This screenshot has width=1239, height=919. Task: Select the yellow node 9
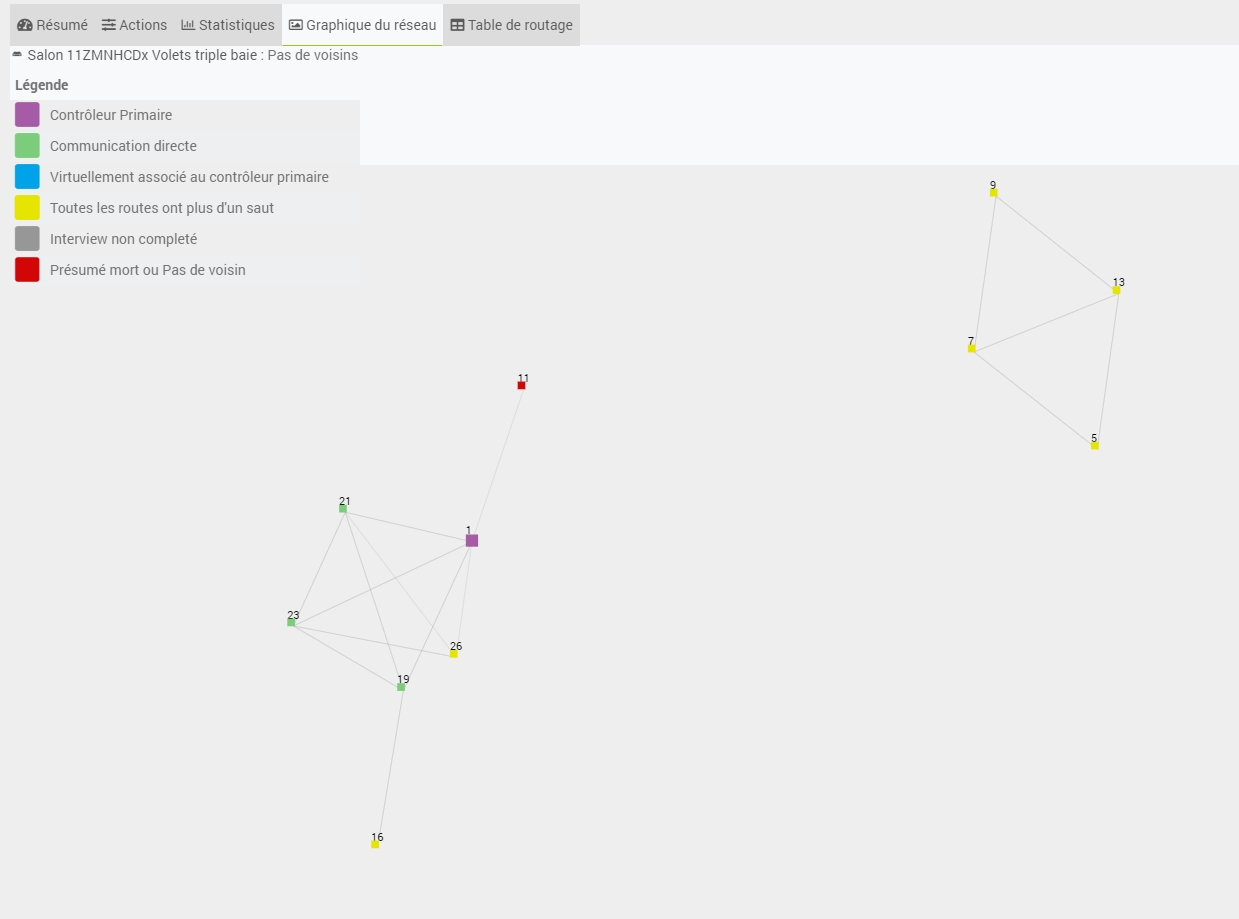(x=993, y=192)
